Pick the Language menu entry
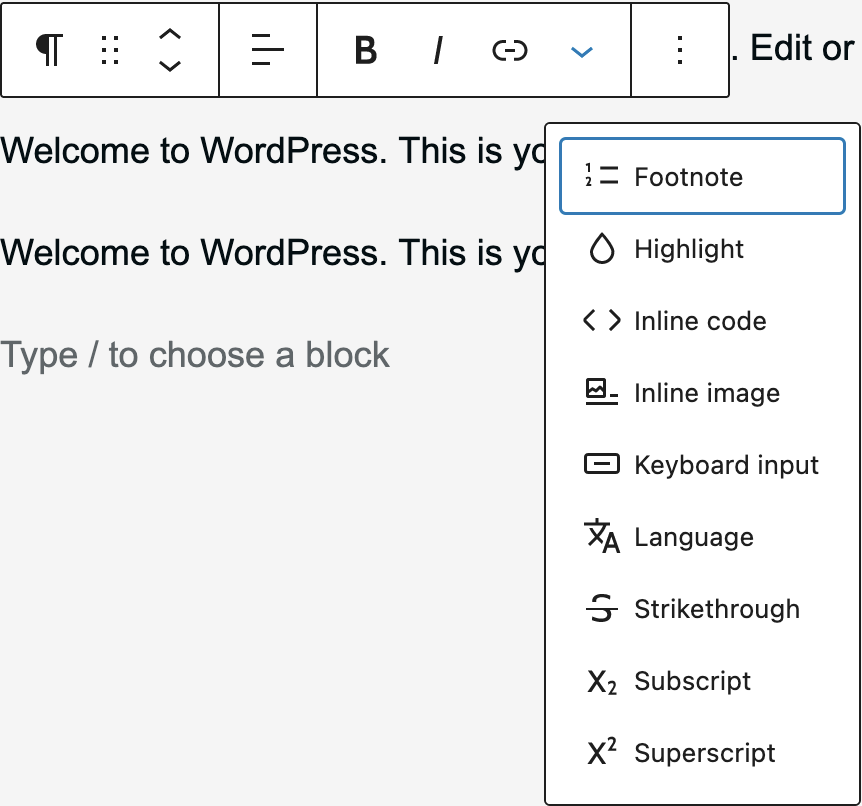 pyautogui.click(x=702, y=537)
